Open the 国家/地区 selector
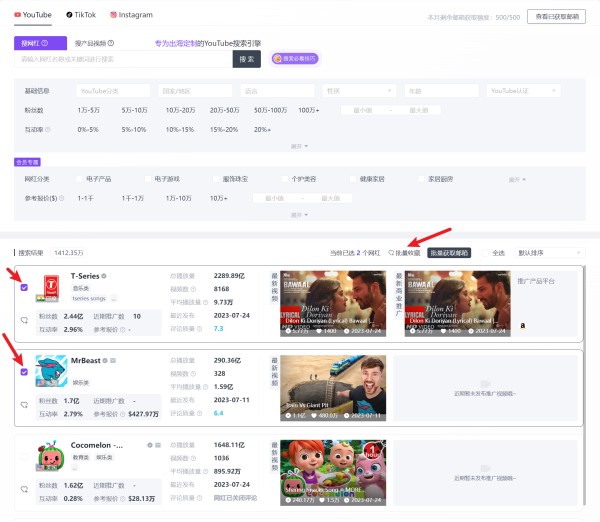 click(x=195, y=91)
